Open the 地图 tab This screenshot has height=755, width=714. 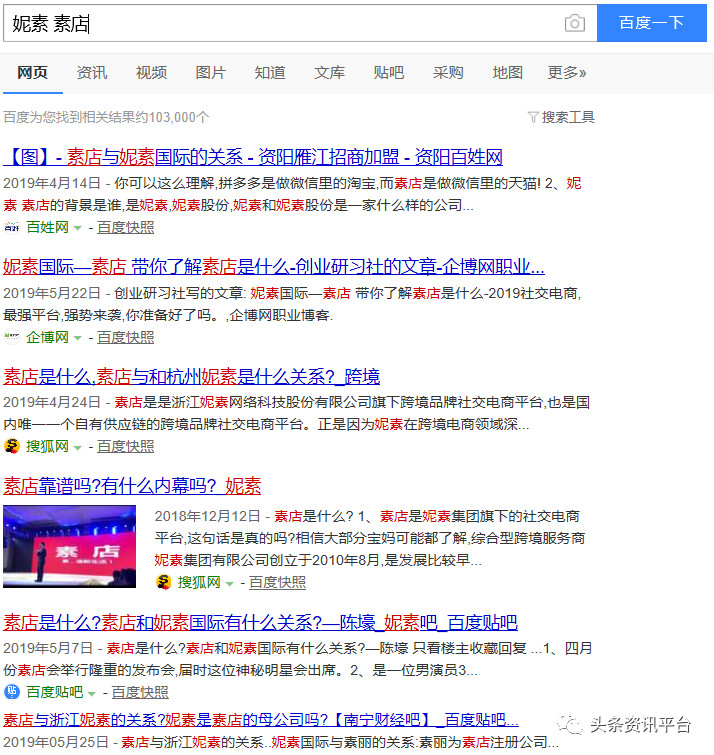click(x=507, y=72)
